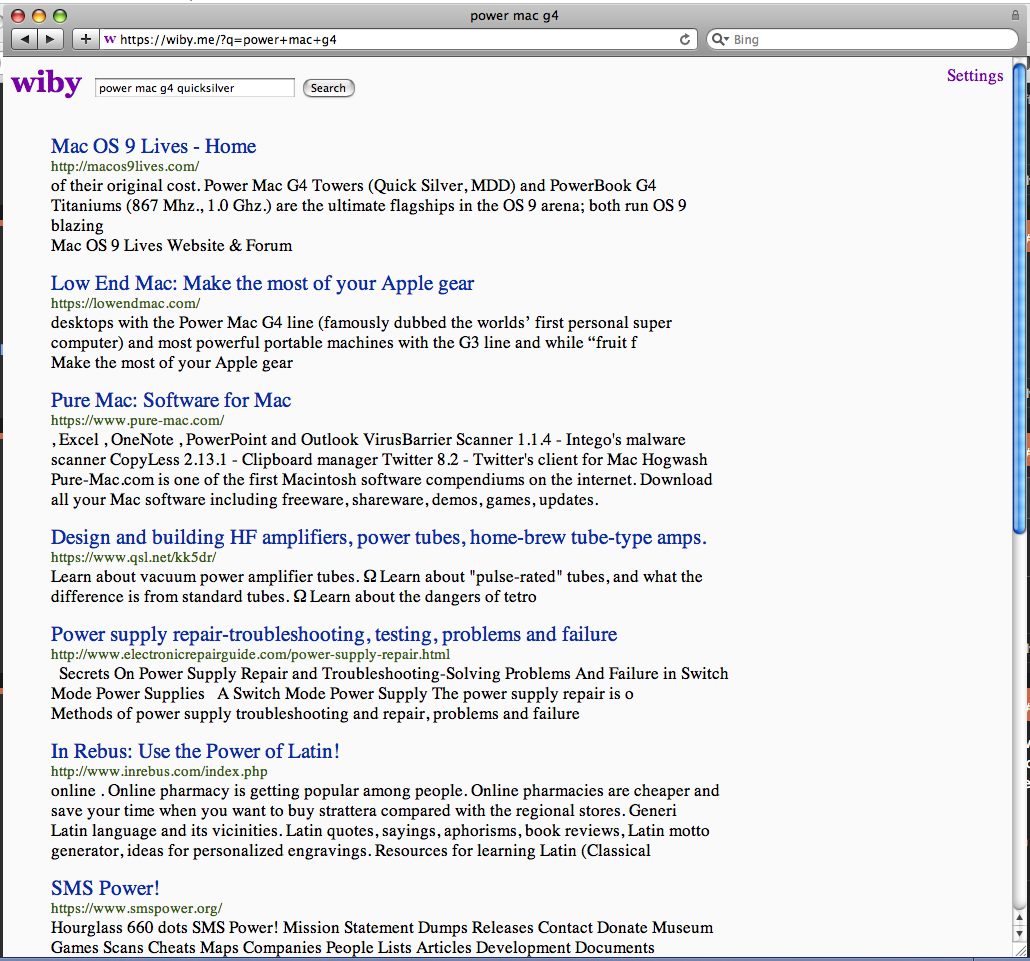Open HF amplifiers power tubes result
Viewport: 1030px width, 961px height.
[x=378, y=537]
